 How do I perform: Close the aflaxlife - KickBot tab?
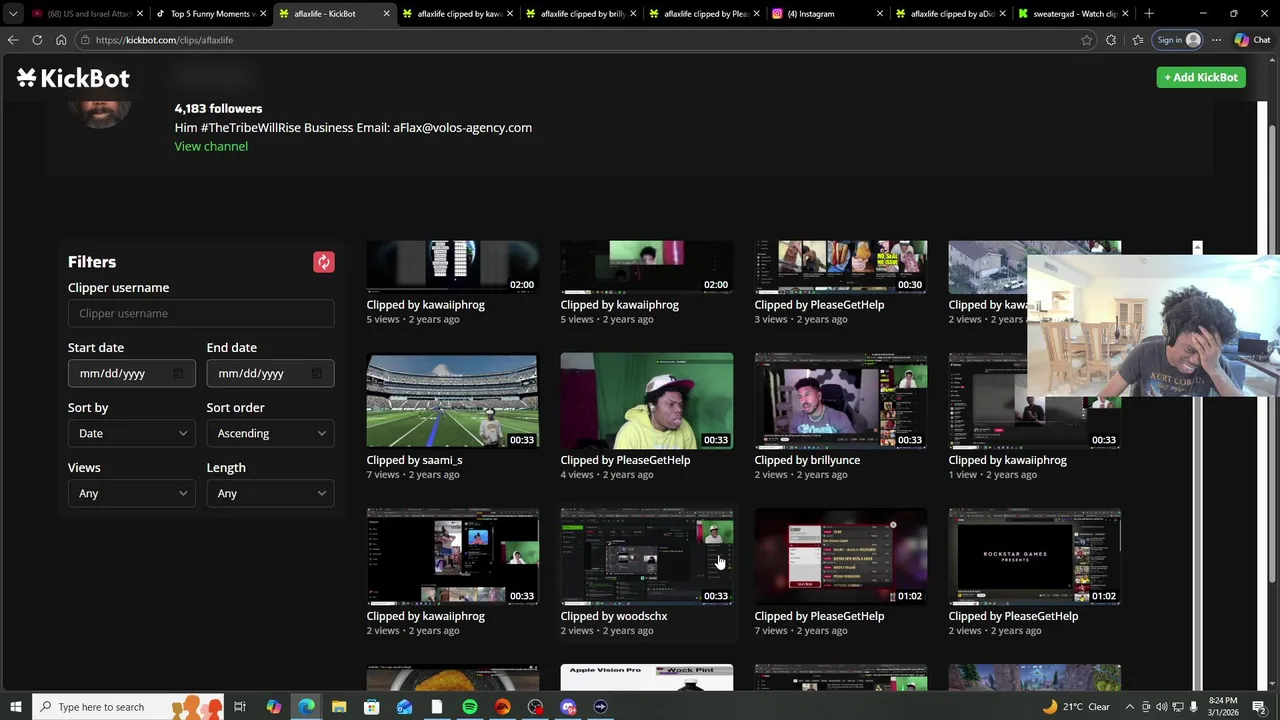click(386, 14)
